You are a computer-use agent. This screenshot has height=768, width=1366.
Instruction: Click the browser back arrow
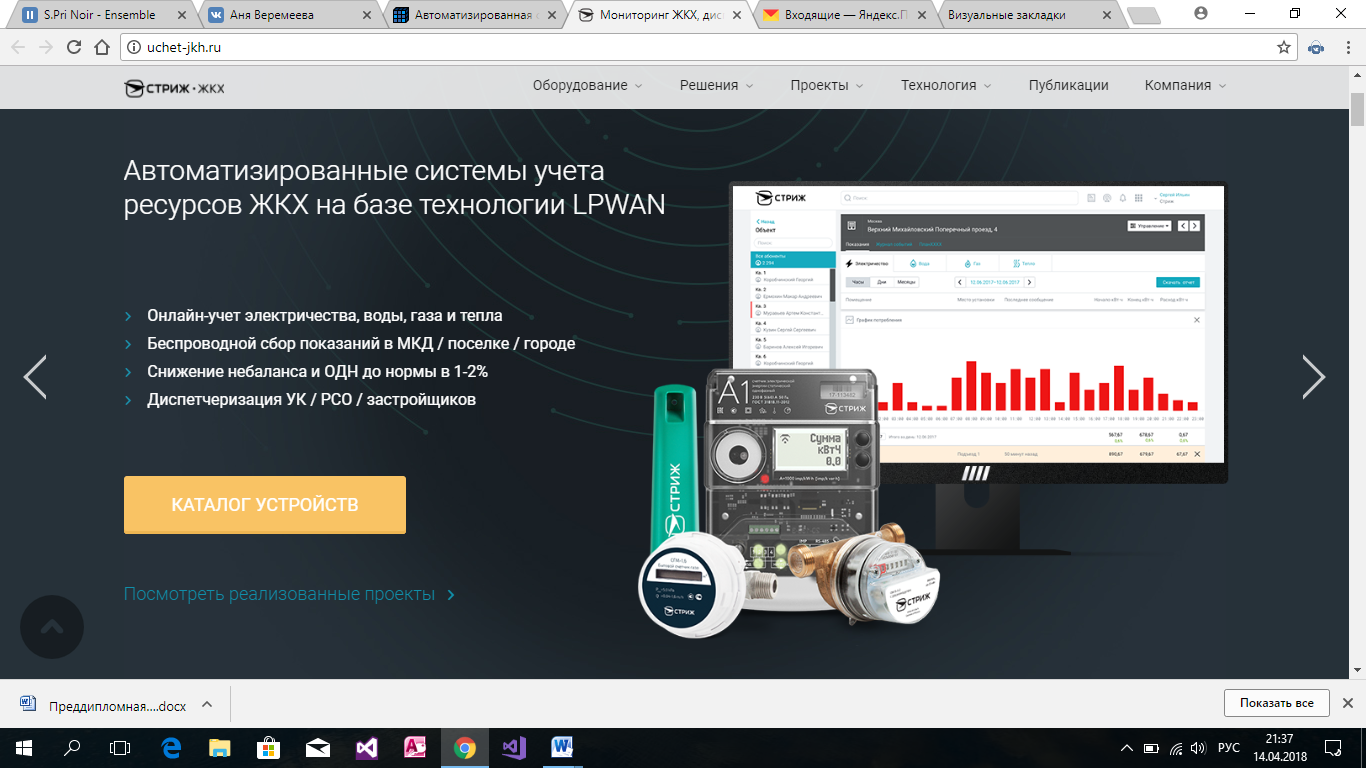click(x=18, y=47)
